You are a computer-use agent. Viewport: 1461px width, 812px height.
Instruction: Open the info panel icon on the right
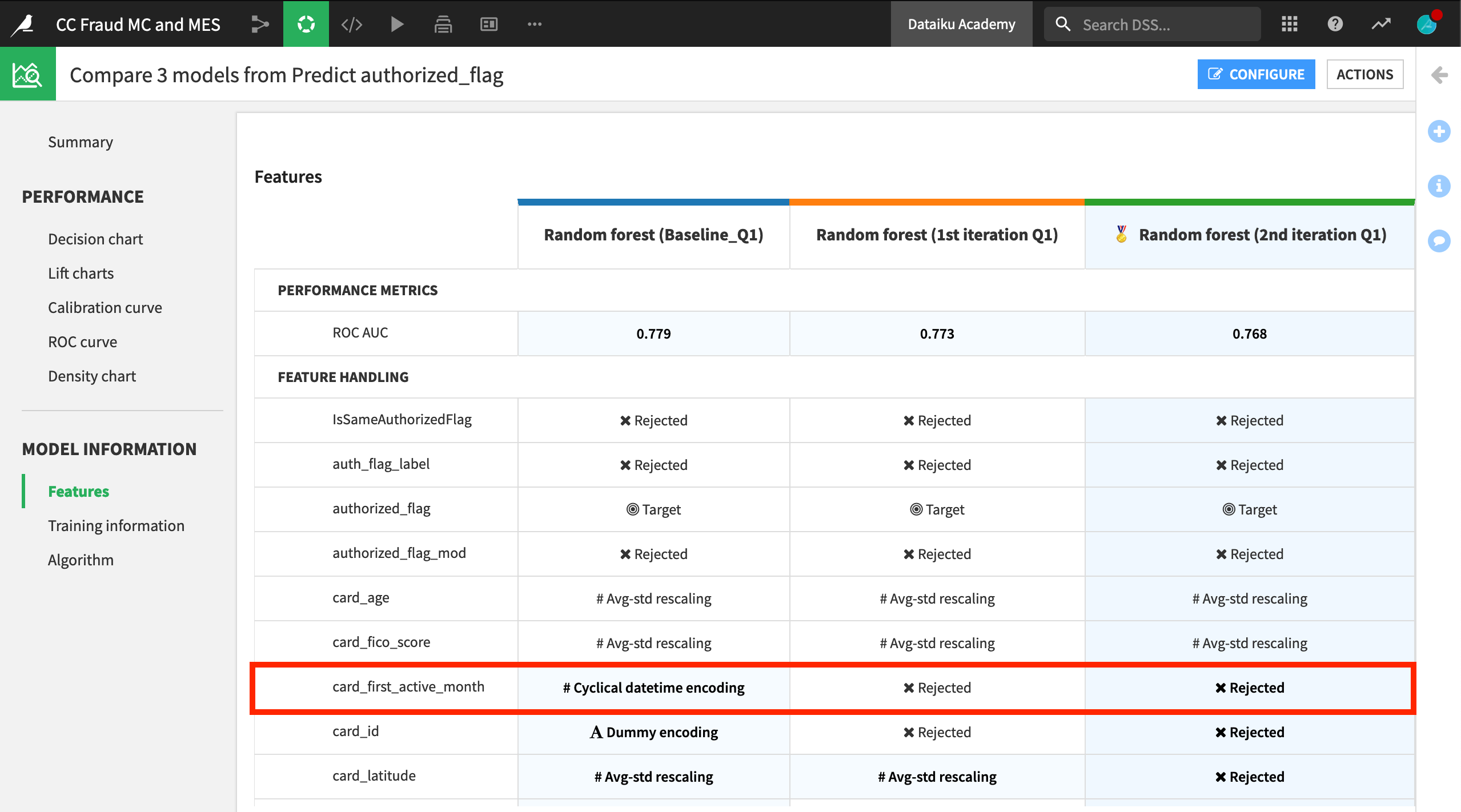1440,186
